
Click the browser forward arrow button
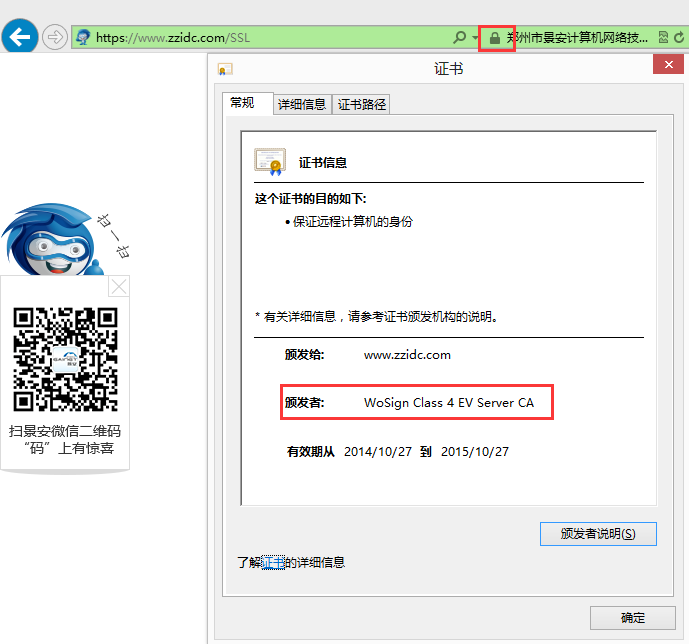pos(54,37)
